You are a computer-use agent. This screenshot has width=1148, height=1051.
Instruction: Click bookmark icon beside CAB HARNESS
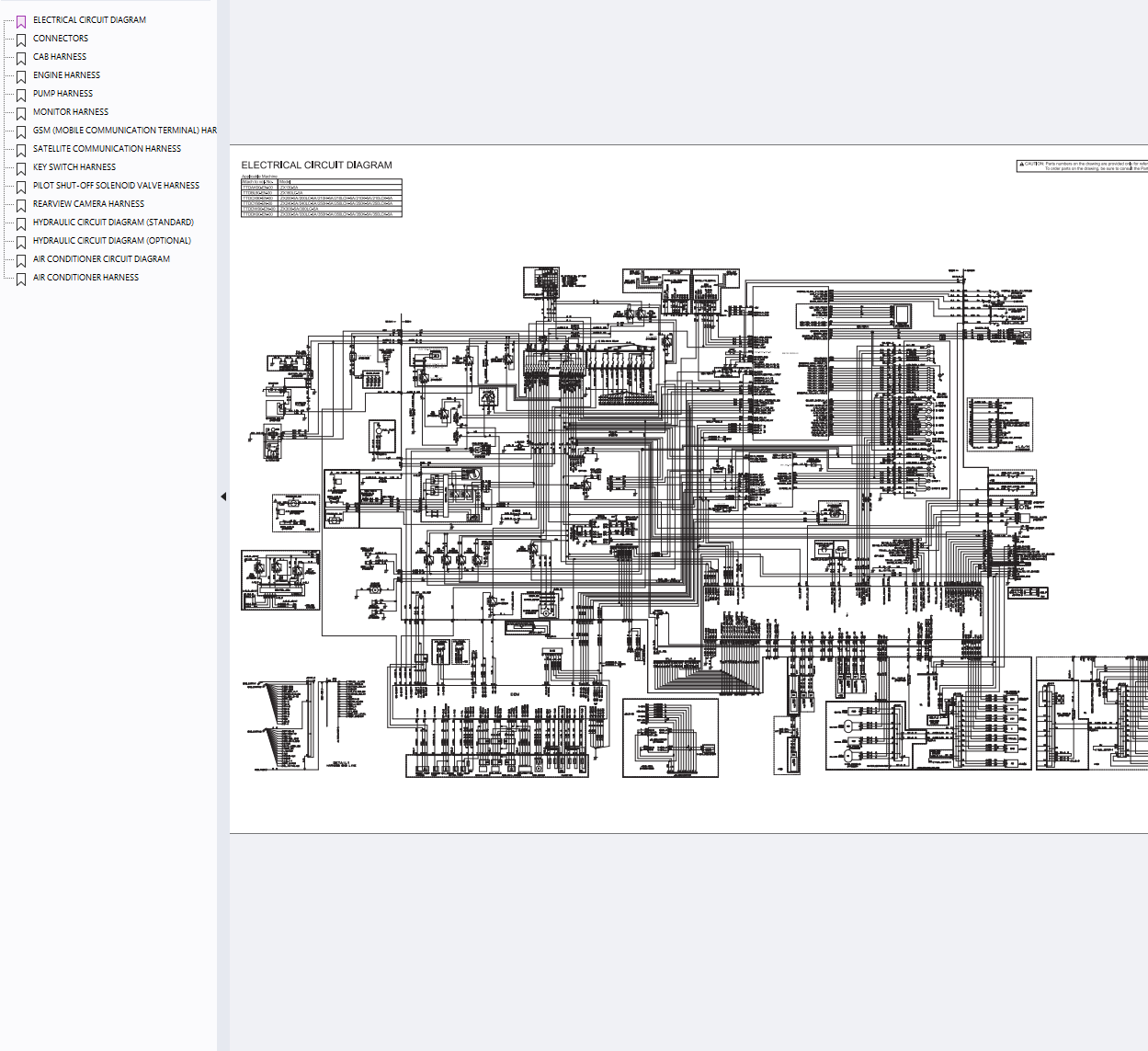(x=21, y=58)
